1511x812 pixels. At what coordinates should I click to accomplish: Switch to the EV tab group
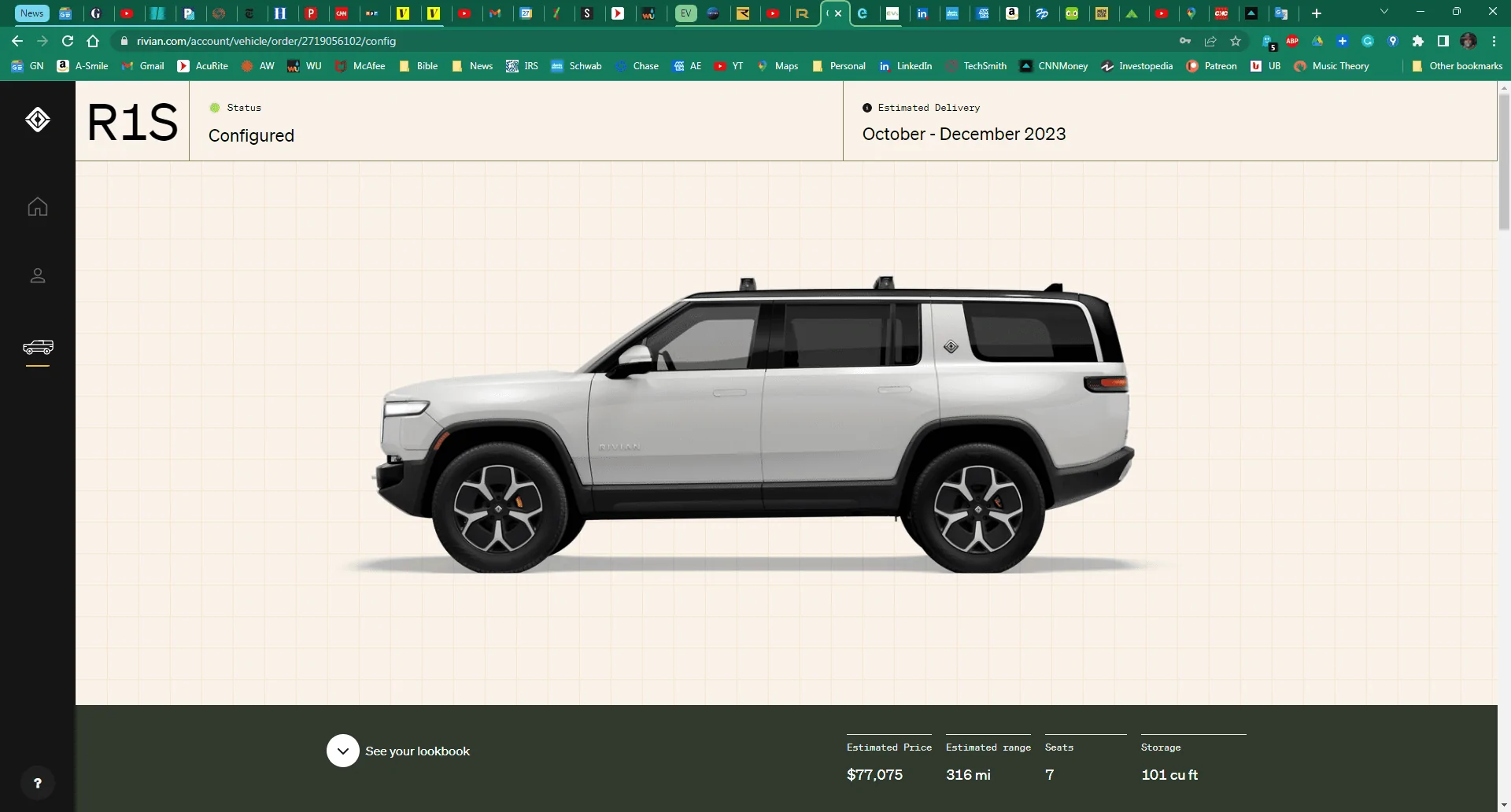tap(686, 13)
